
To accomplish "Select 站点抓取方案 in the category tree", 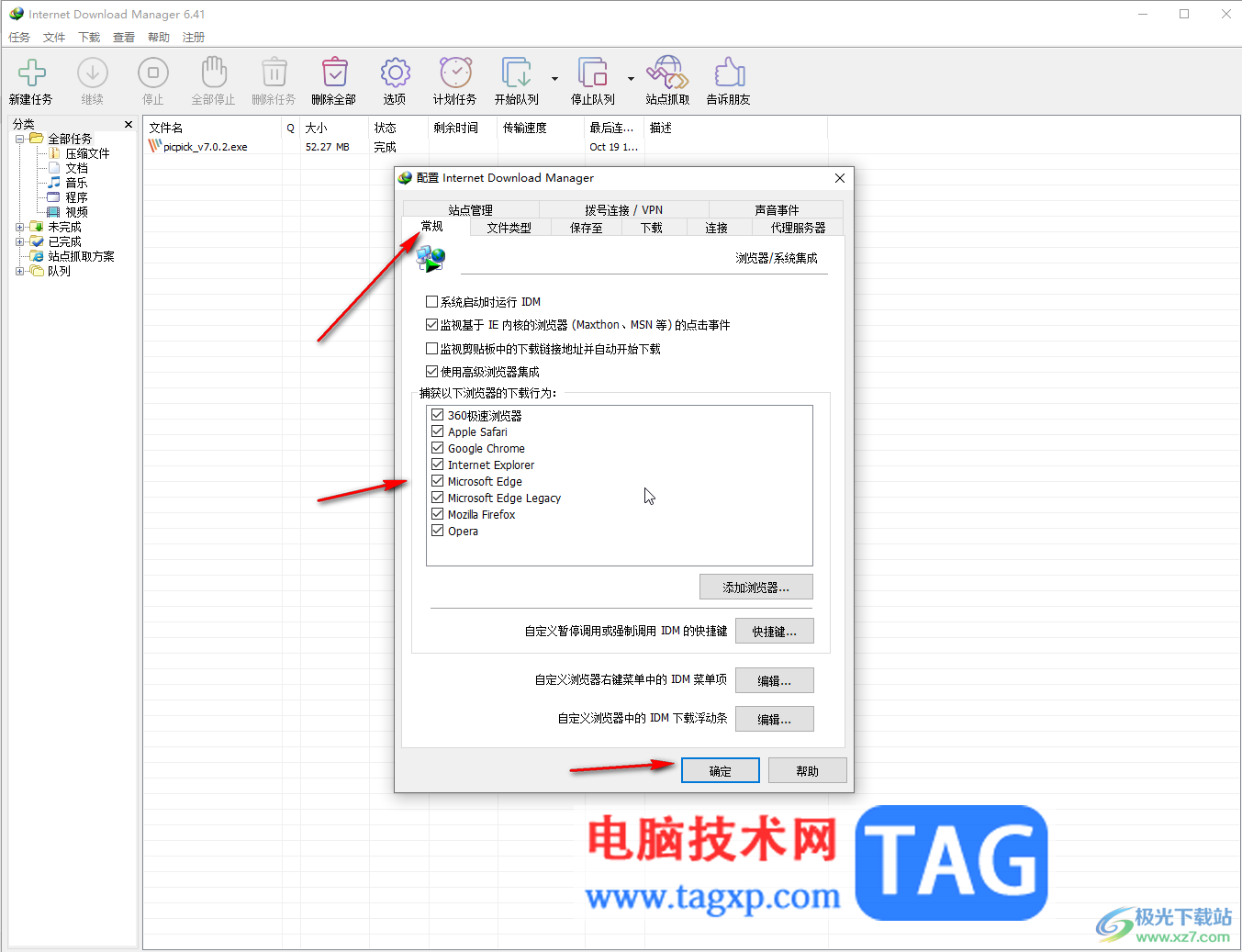I will 81,256.
